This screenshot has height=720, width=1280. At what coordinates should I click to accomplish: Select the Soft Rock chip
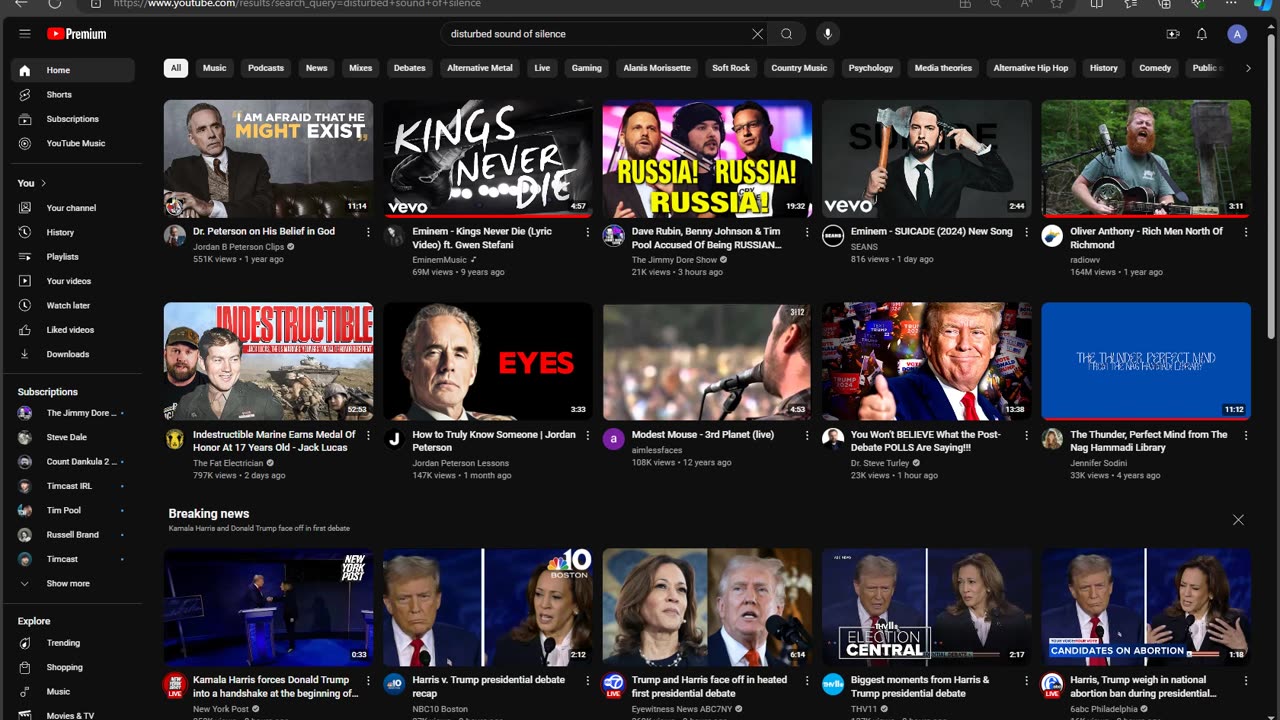pos(731,68)
